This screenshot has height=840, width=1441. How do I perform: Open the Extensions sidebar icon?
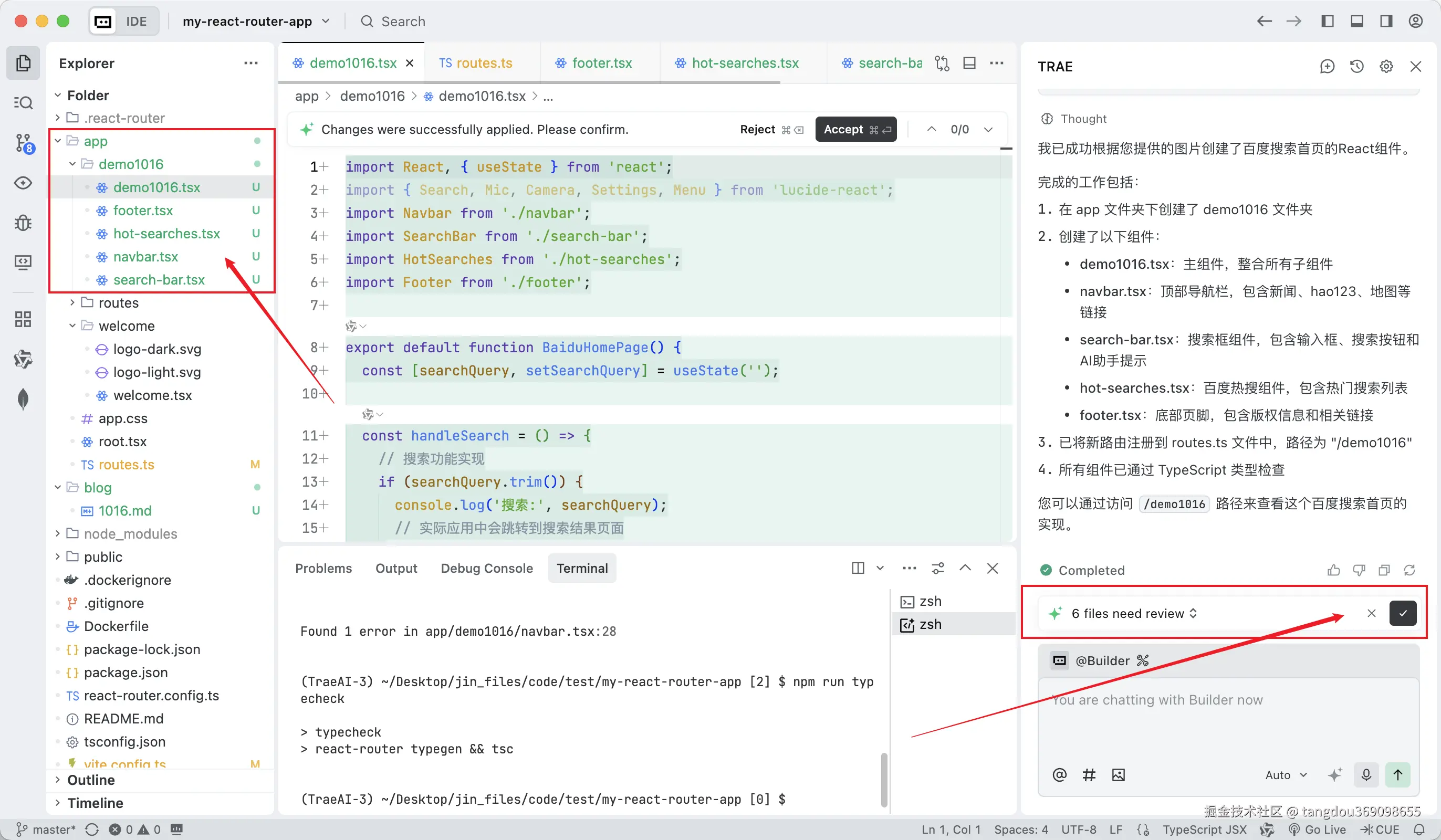tap(24, 319)
